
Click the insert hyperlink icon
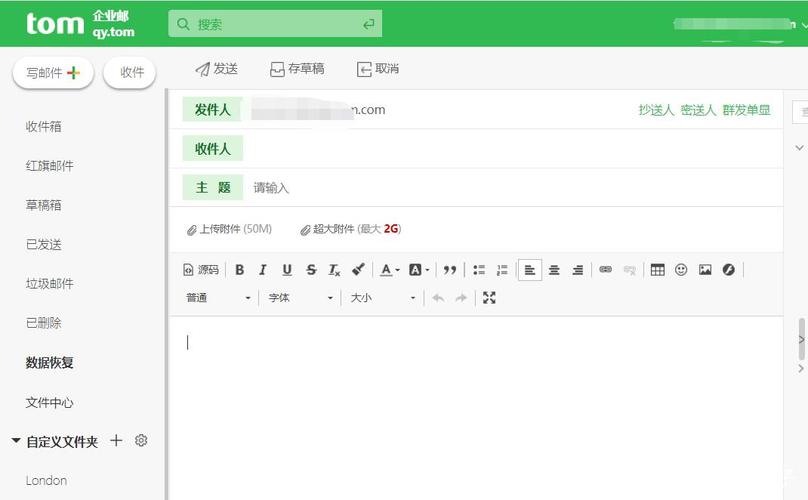pos(605,270)
